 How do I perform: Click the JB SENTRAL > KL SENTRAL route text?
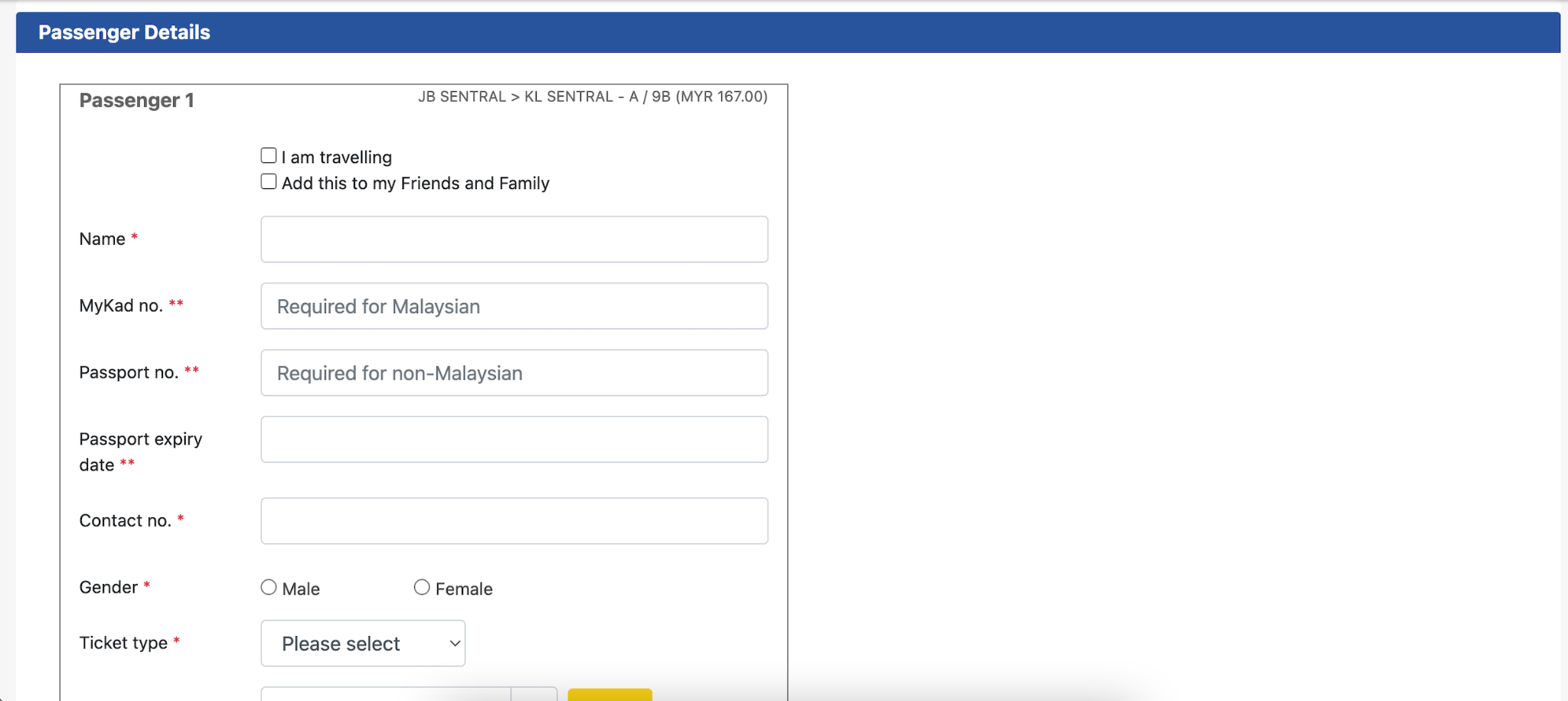click(x=592, y=96)
